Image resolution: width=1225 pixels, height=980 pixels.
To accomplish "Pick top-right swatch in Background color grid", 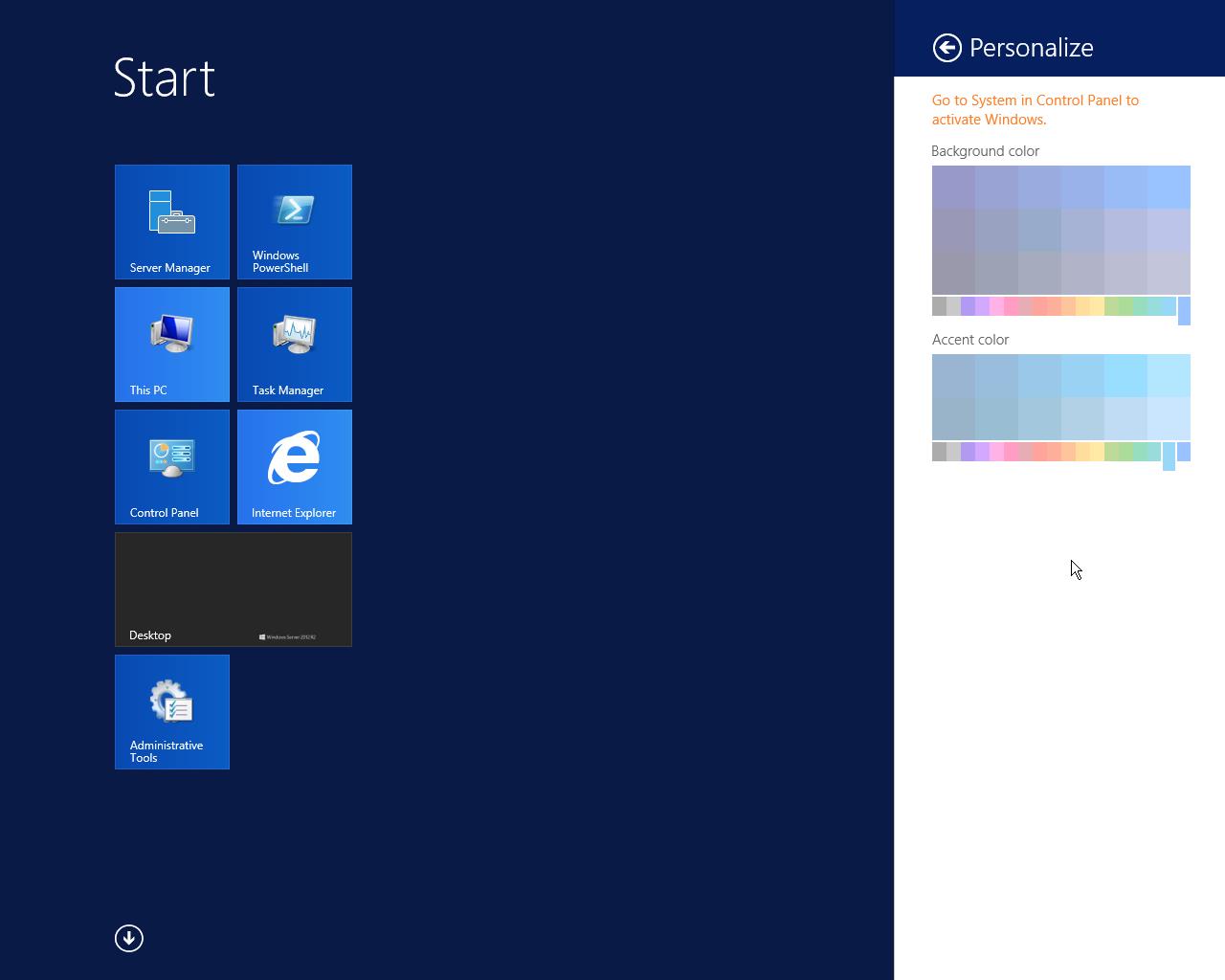I will [x=1169, y=187].
